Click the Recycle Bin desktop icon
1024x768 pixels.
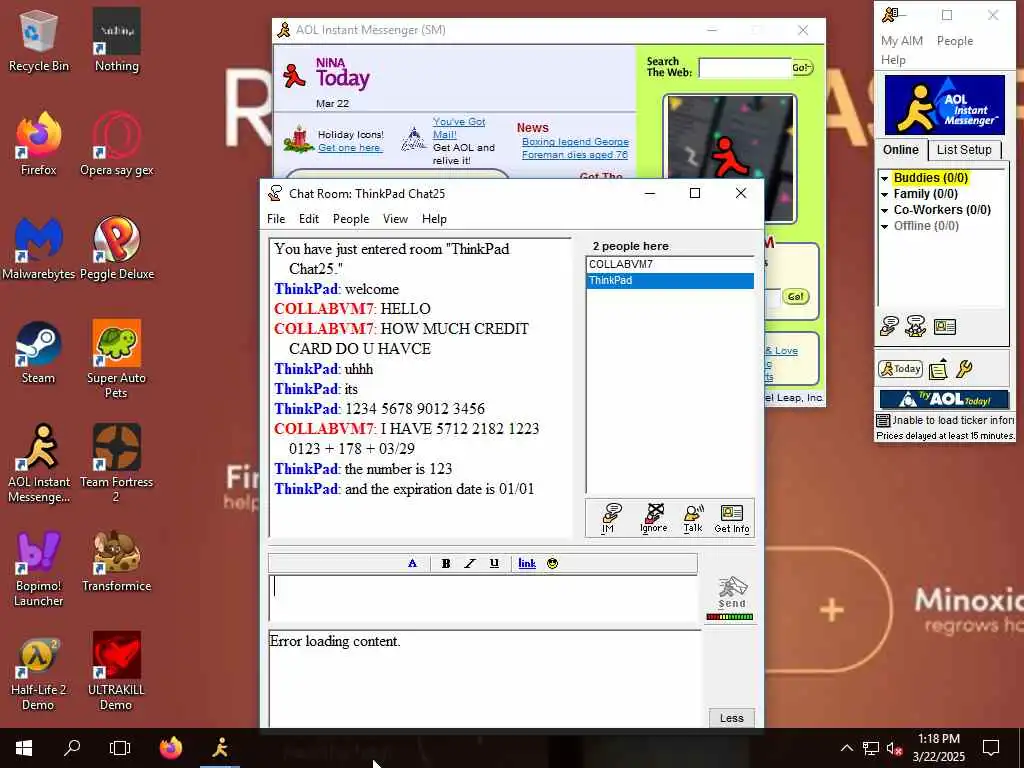pos(39,39)
